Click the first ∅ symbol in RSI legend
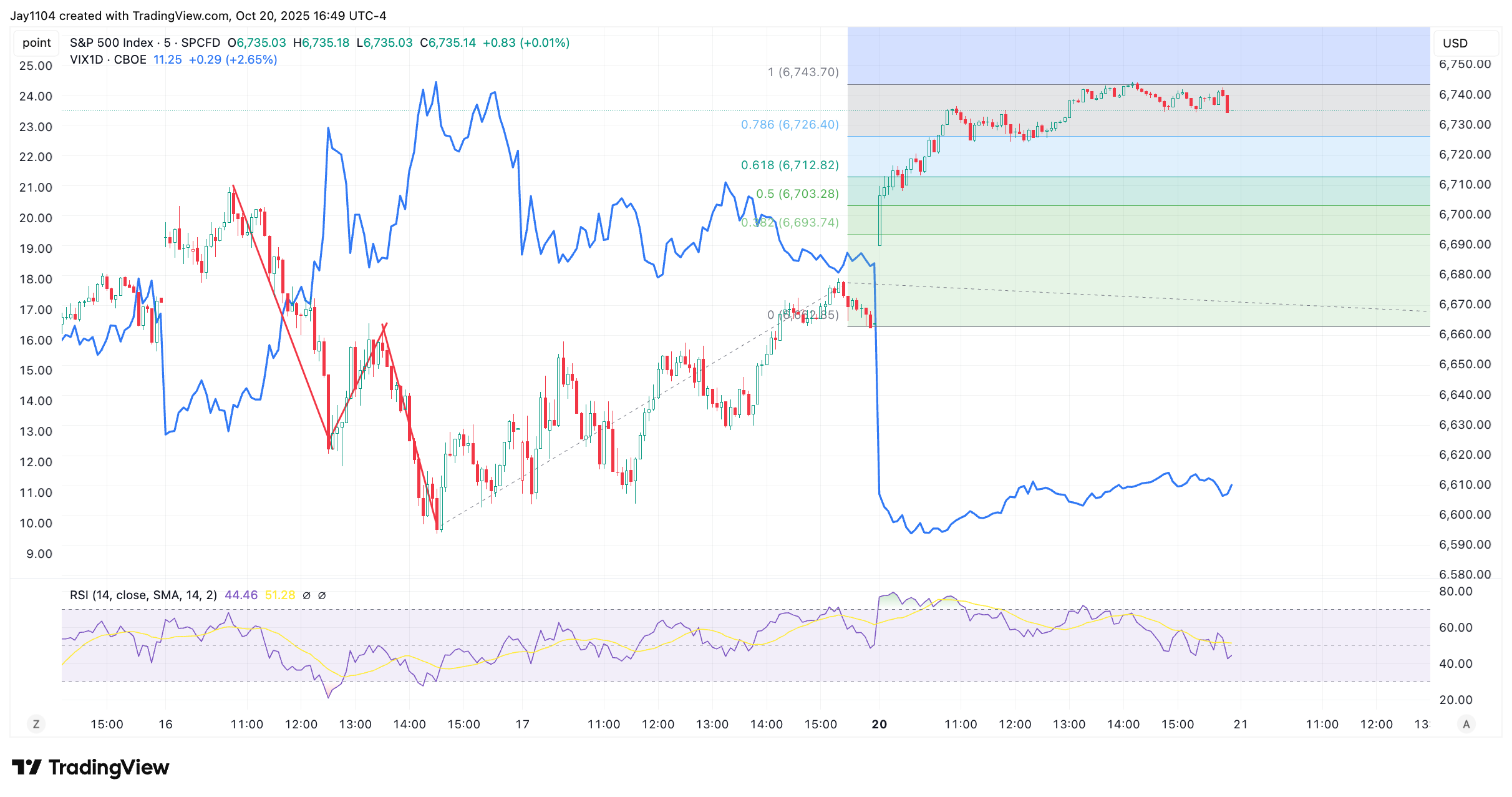This screenshot has width=1512, height=797. point(306,595)
